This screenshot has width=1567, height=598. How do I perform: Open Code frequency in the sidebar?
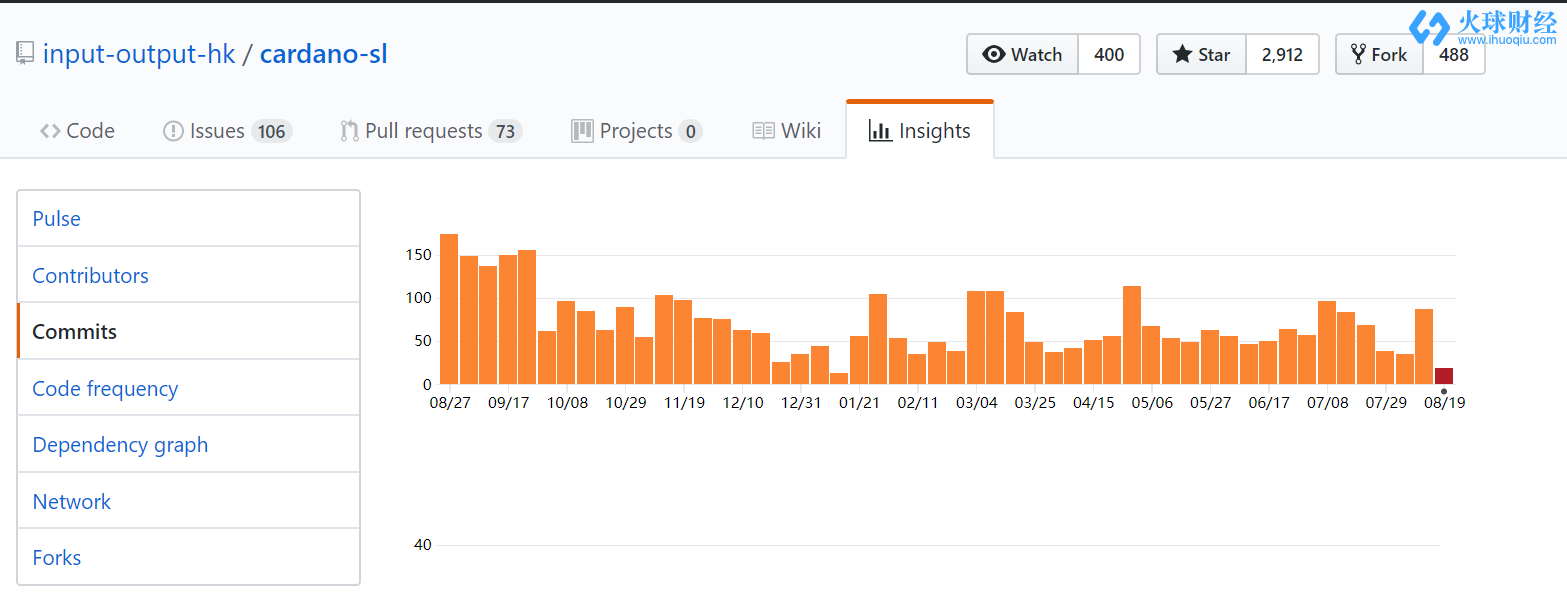pyautogui.click(x=188, y=388)
